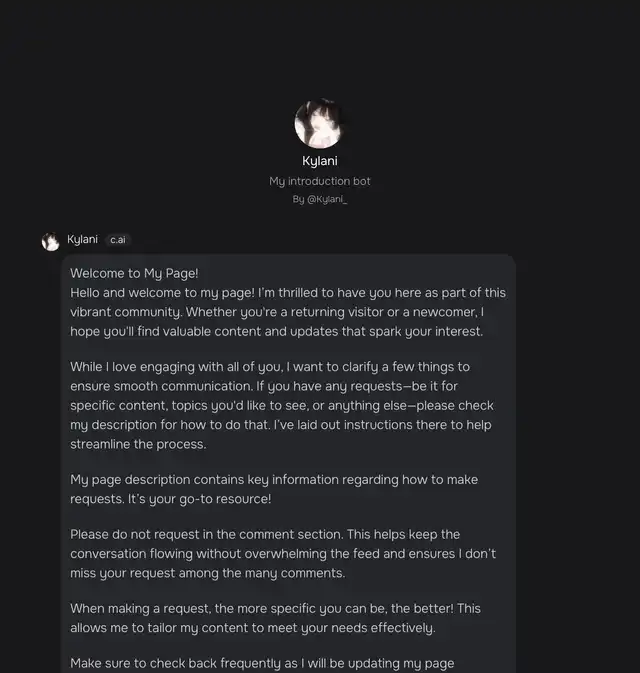Click the line starting "miss your request among"
The height and width of the screenshot is (673, 640).
(208, 573)
